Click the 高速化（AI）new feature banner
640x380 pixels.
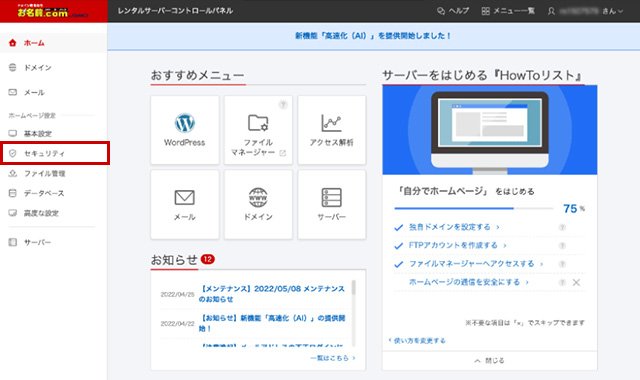373,36
